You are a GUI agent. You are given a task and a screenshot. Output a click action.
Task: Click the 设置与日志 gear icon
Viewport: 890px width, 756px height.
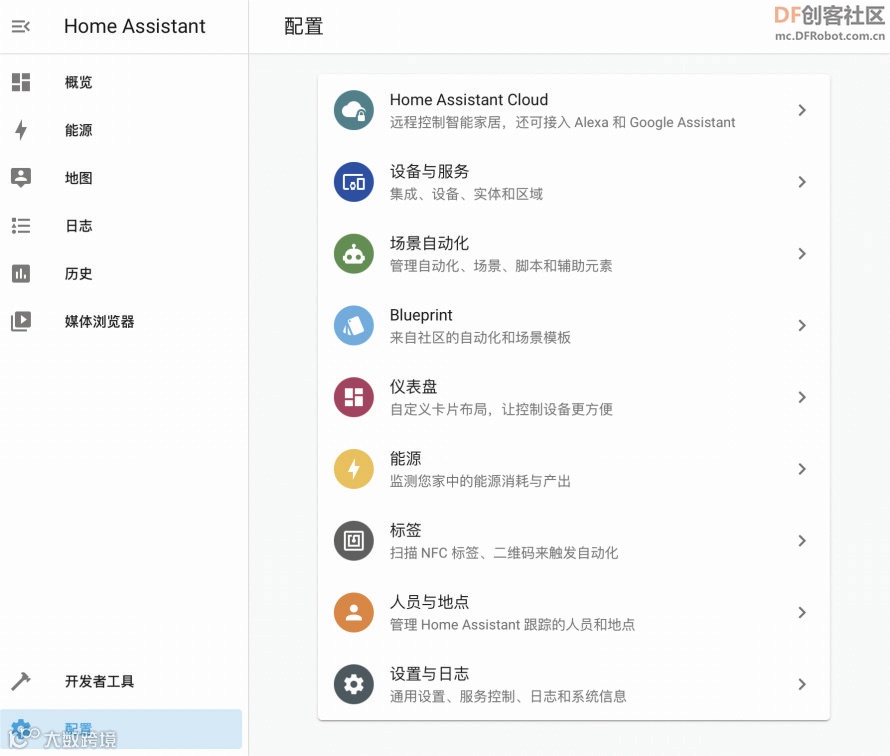354,684
